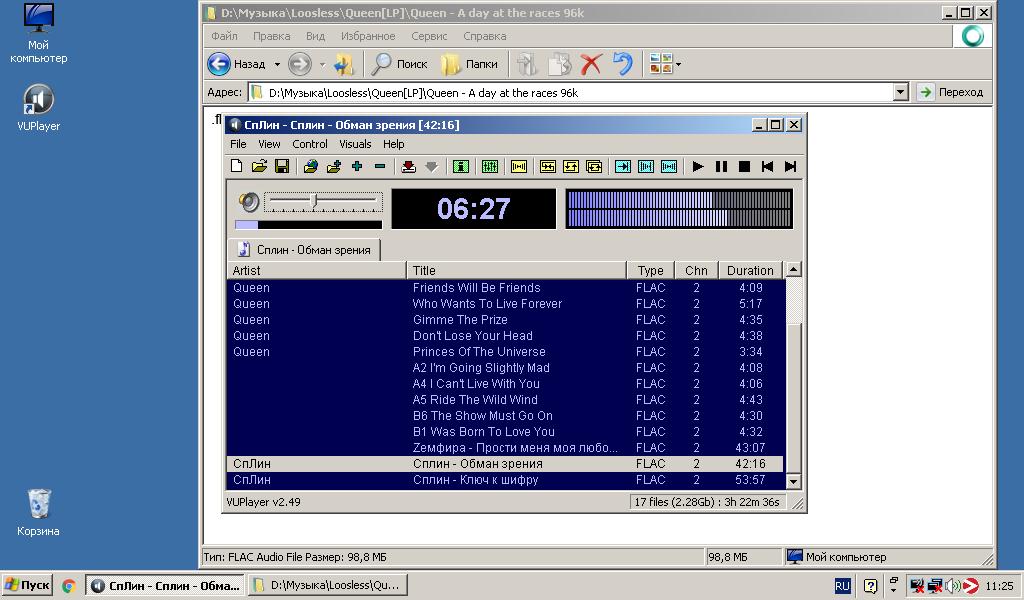Select track B6 The Show Must Go On
This screenshot has width=1024, height=600.
coord(505,416)
